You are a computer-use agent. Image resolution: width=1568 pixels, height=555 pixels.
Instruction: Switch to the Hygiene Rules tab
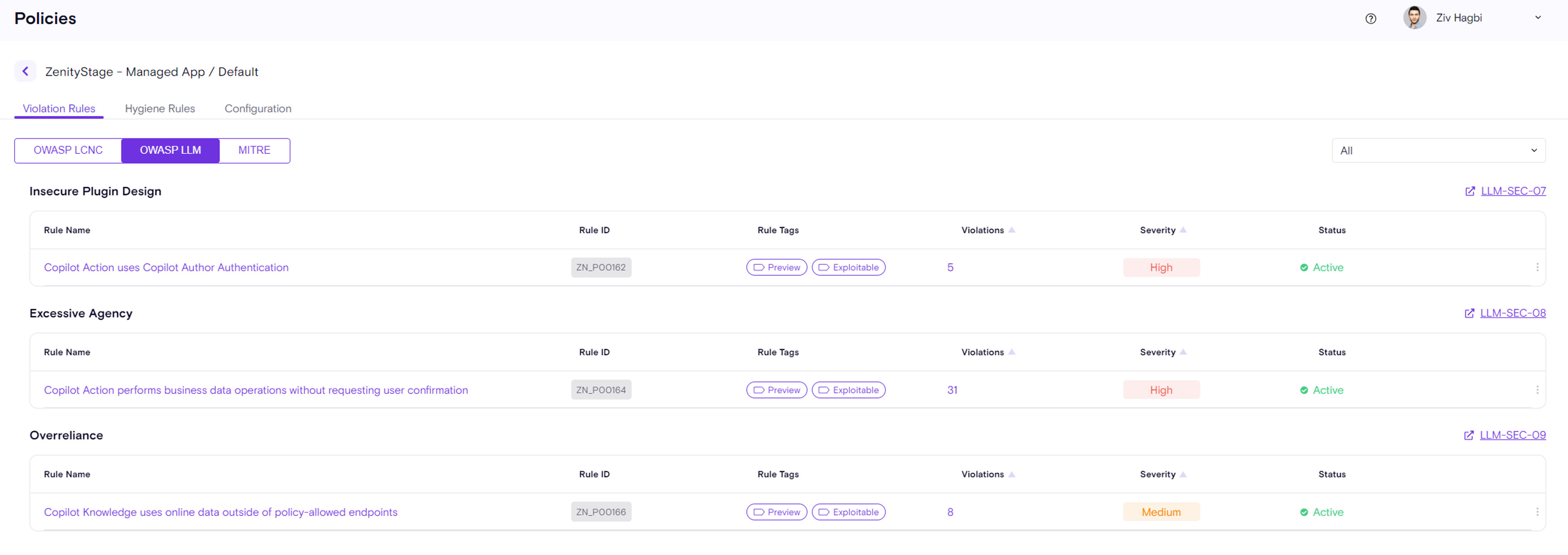pos(160,108)
